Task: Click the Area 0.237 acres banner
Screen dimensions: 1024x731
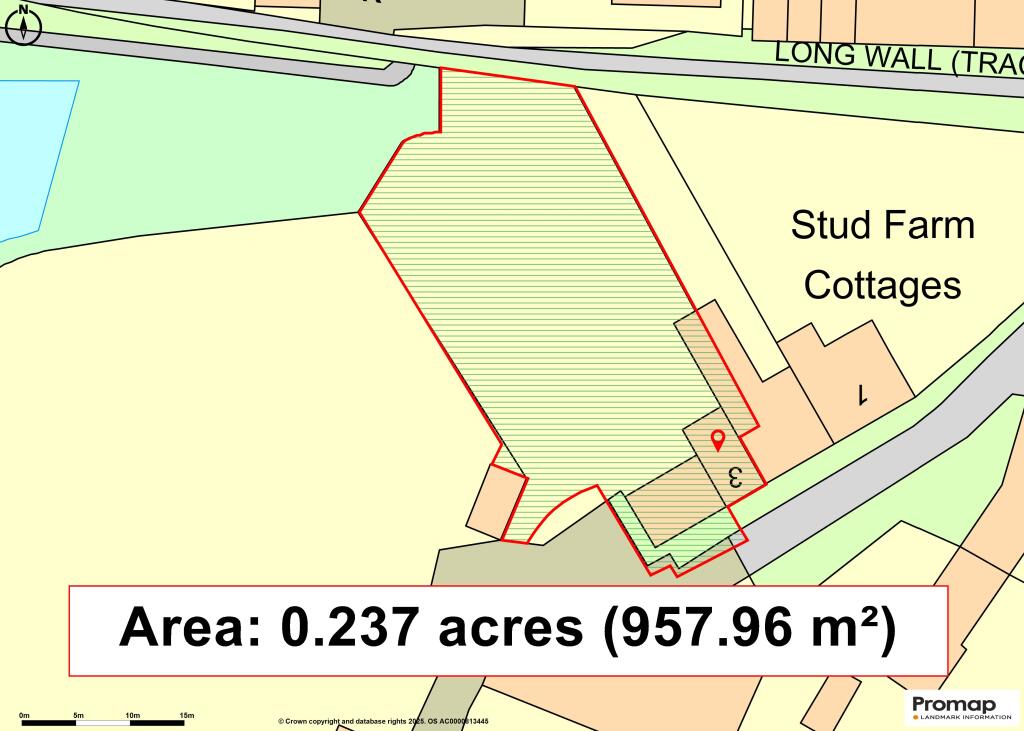Action: point(508,629)
